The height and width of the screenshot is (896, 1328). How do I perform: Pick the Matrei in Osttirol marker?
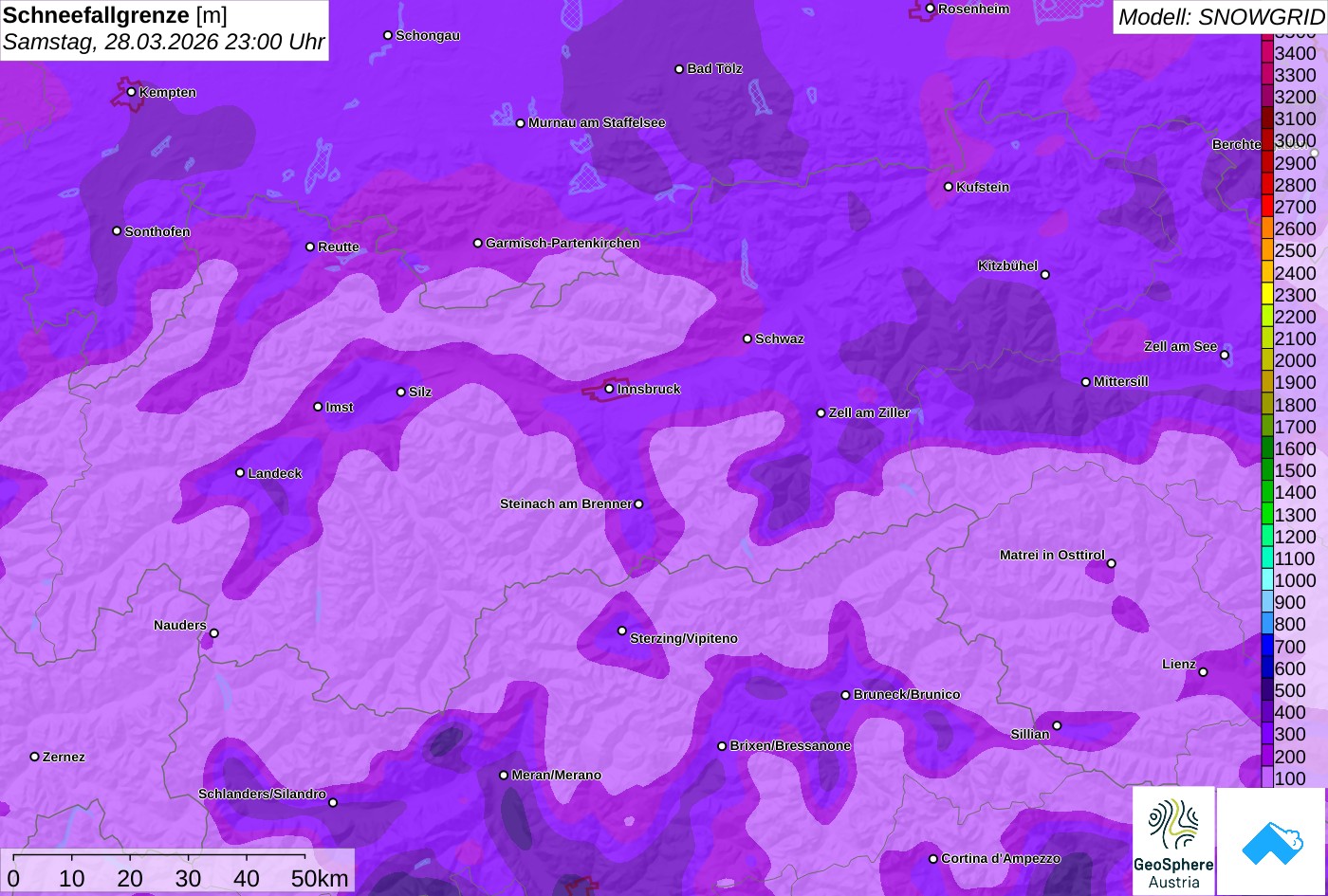tap(1112, 563)
